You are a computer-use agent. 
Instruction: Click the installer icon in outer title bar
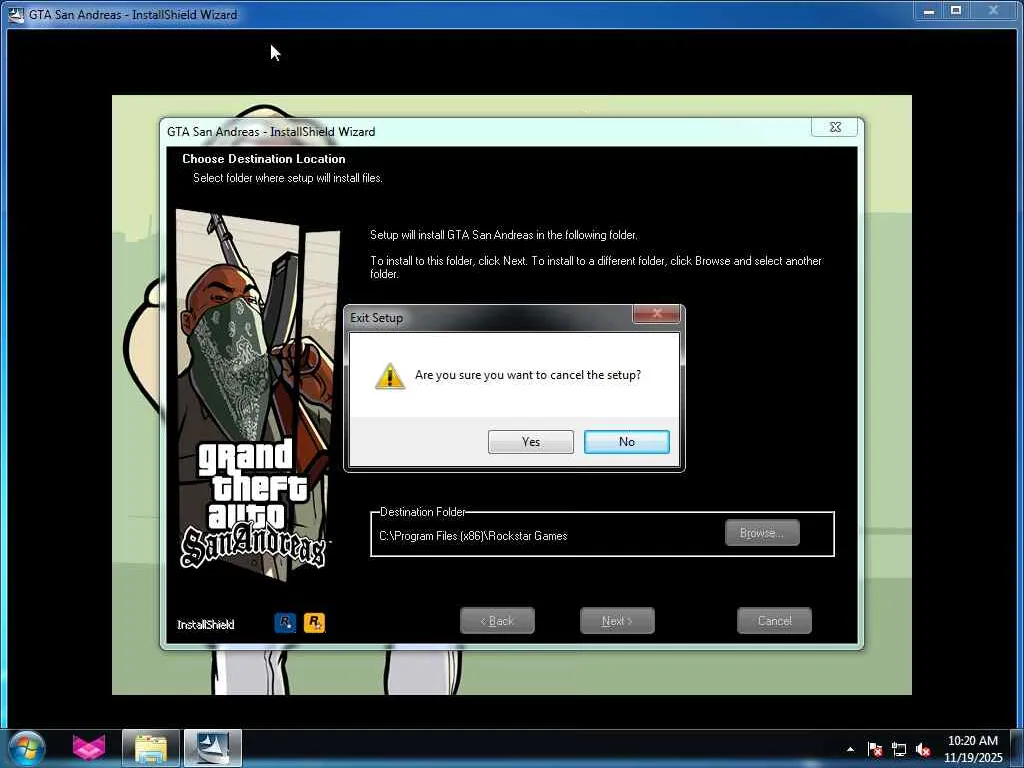16,14
